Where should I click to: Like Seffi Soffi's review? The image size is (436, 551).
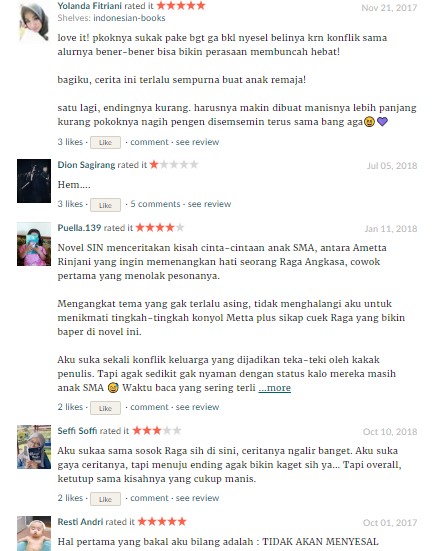[105, 499]
